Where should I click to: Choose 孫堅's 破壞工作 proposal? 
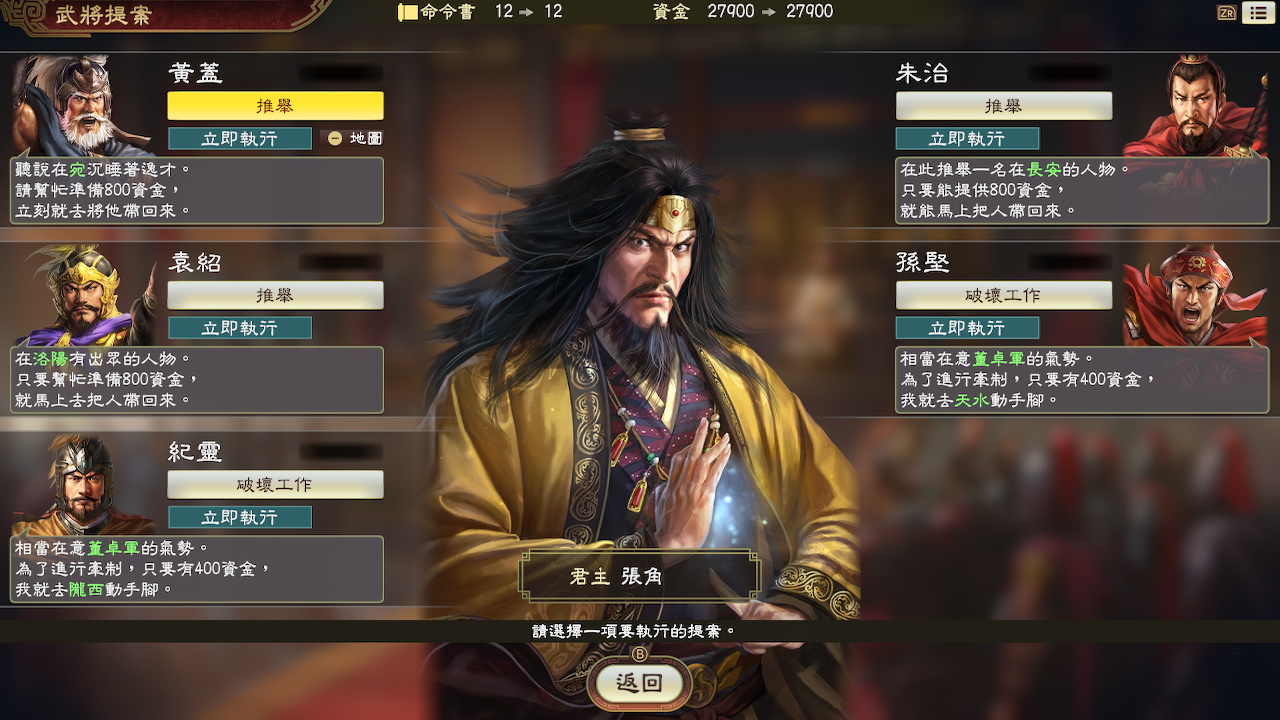1004,295
